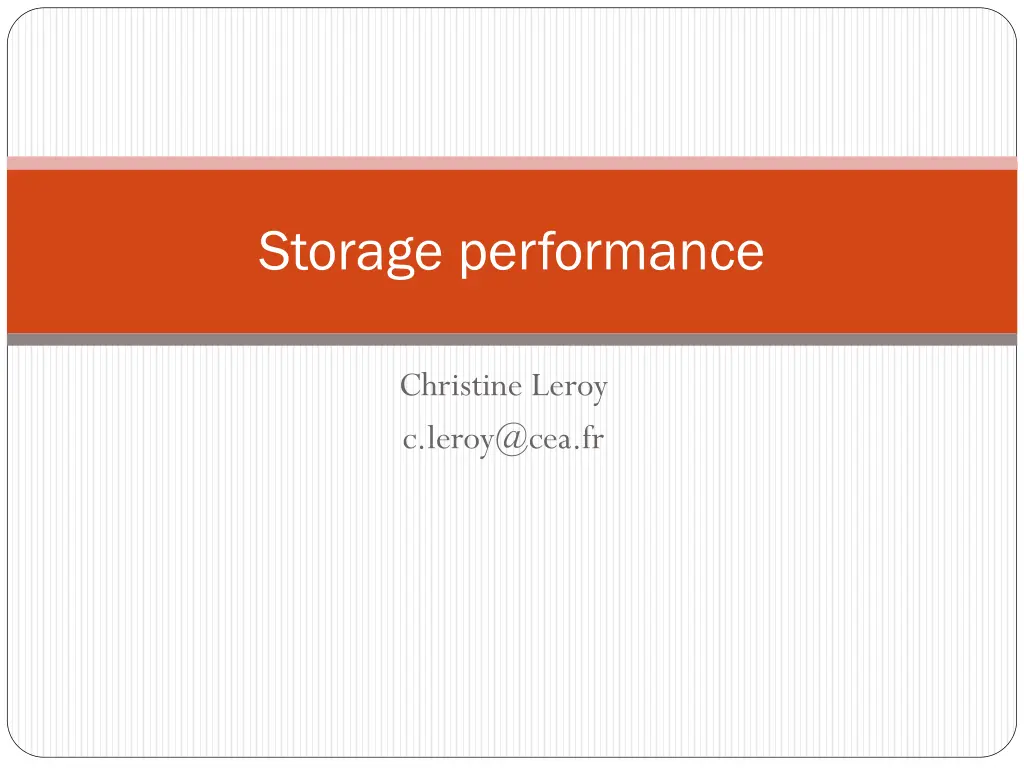Click the blank area below the email address

[511, 600]
